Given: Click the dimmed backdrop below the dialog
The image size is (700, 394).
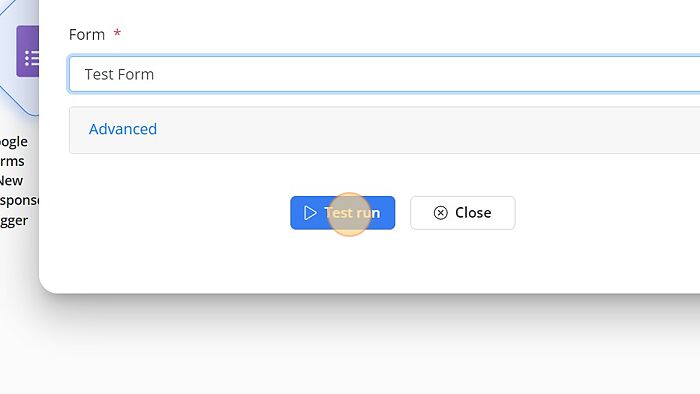Looking at the screenshot, I should (350, 348).
